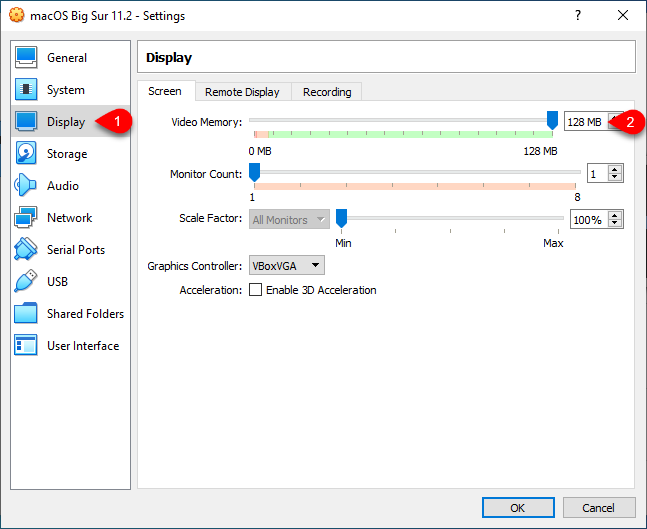Image resolution: width=647 pixels, height=529 pixels.
Task: Click the Video Memory label
Action: click(207, 122)
